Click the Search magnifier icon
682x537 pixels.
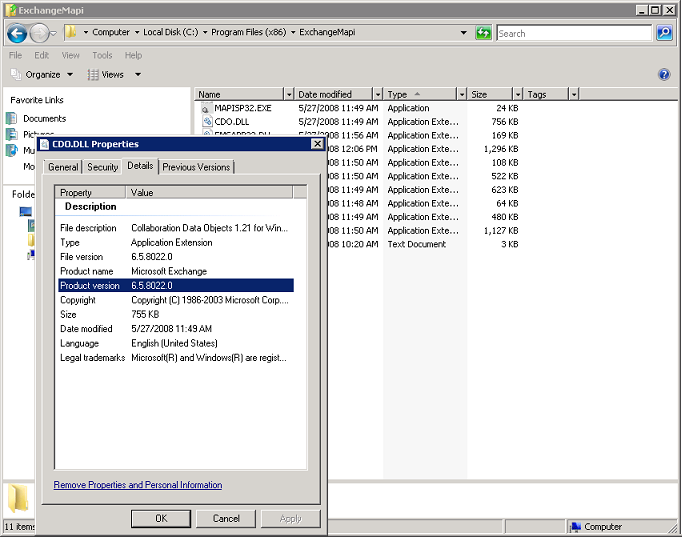click(x=664, y=33)
